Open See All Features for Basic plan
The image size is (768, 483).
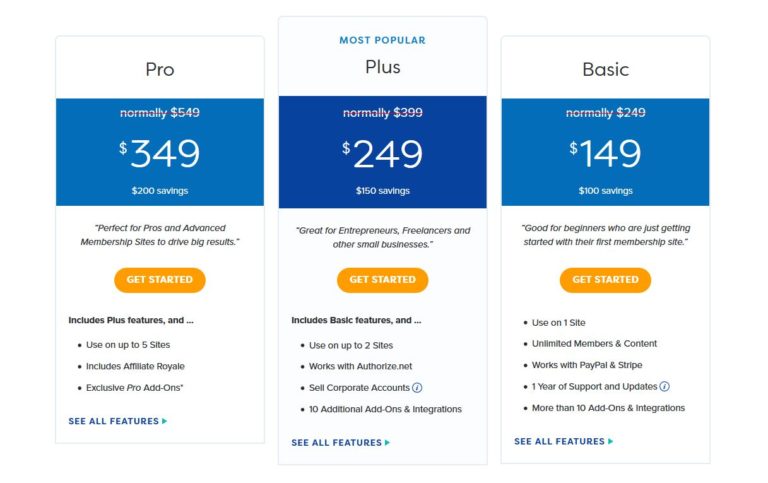[559, 442]
